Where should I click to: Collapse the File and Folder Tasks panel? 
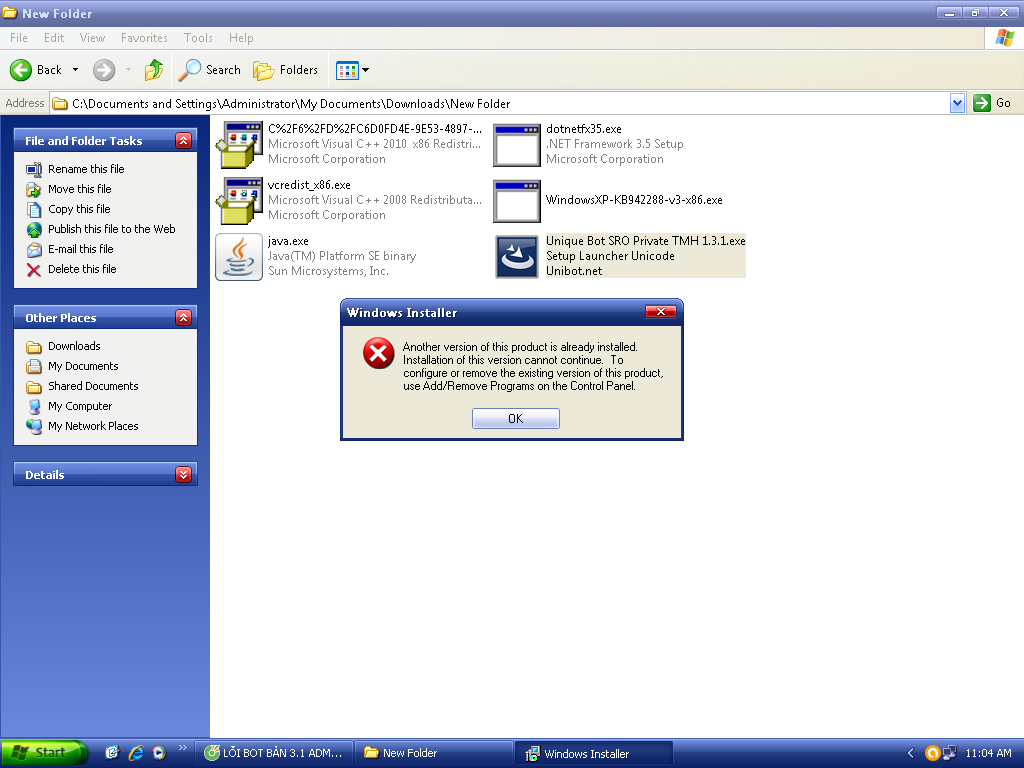tap(184, 140)
